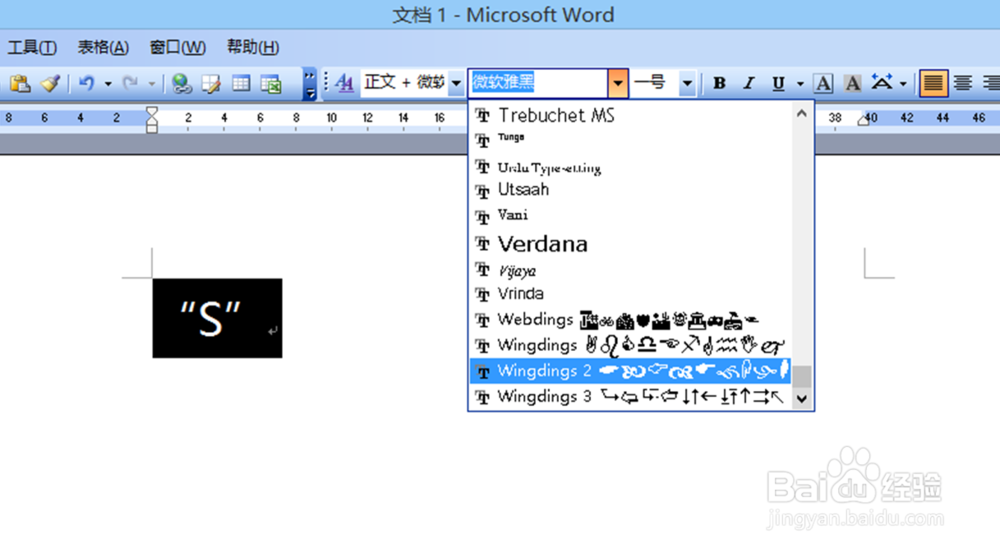This screenshot has width=1000, height=553.
Task: Select Vrinda font
Action: (x=630, y=294)
